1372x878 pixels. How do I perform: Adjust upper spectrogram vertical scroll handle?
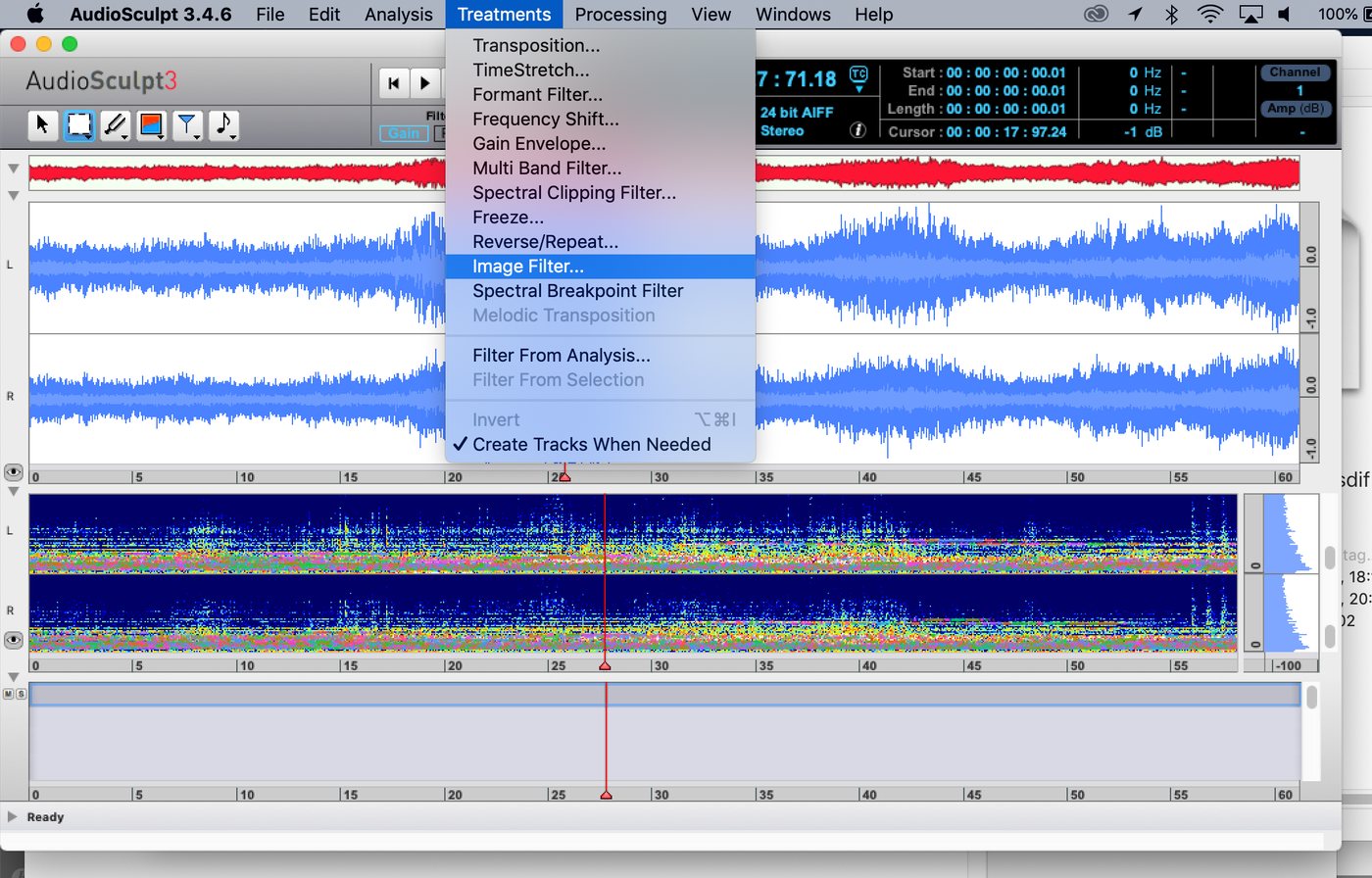1329,558
